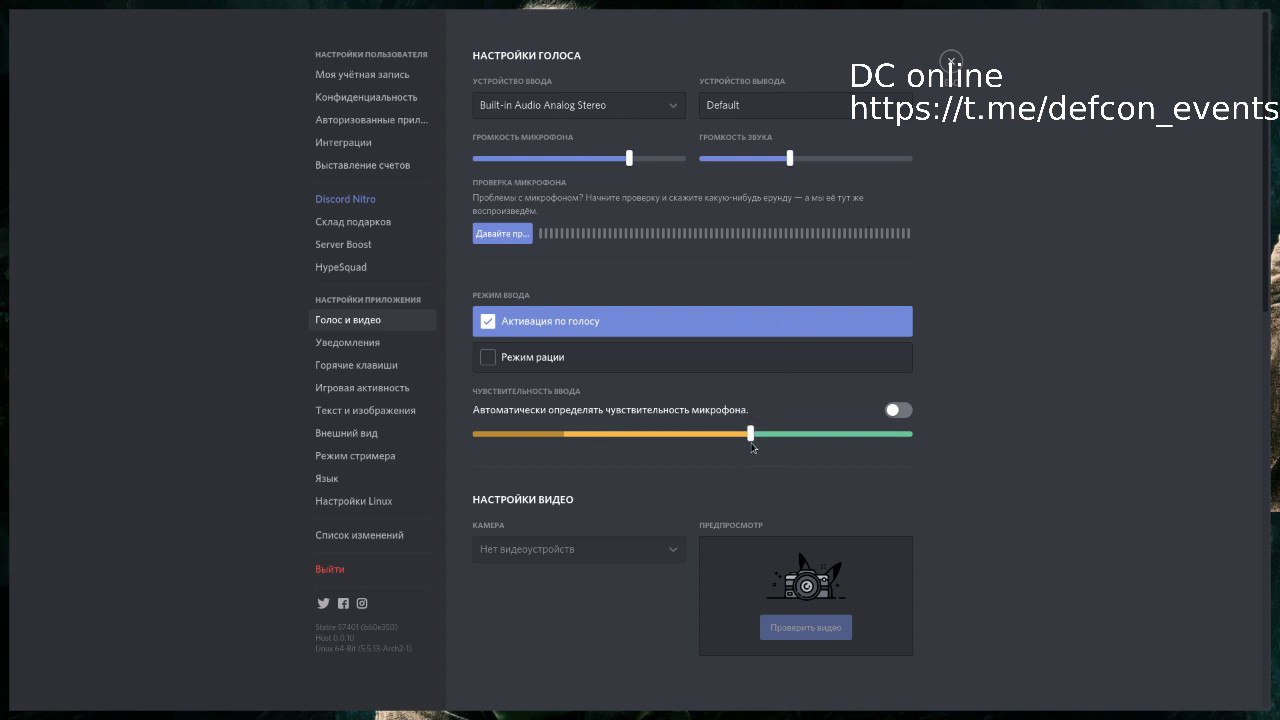Toggle automatic microphone sensitivity detection switch
Screen dimensions: 1280x720
click(x=898, y=410)
